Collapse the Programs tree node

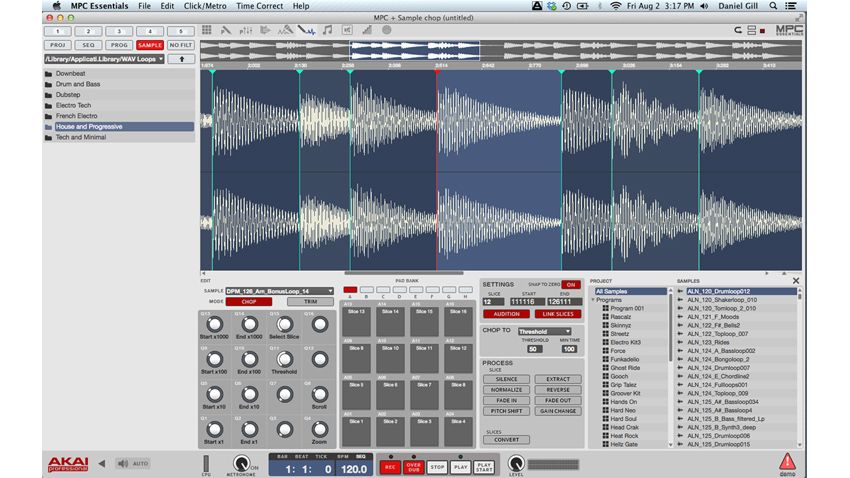[x=594, y=300]
